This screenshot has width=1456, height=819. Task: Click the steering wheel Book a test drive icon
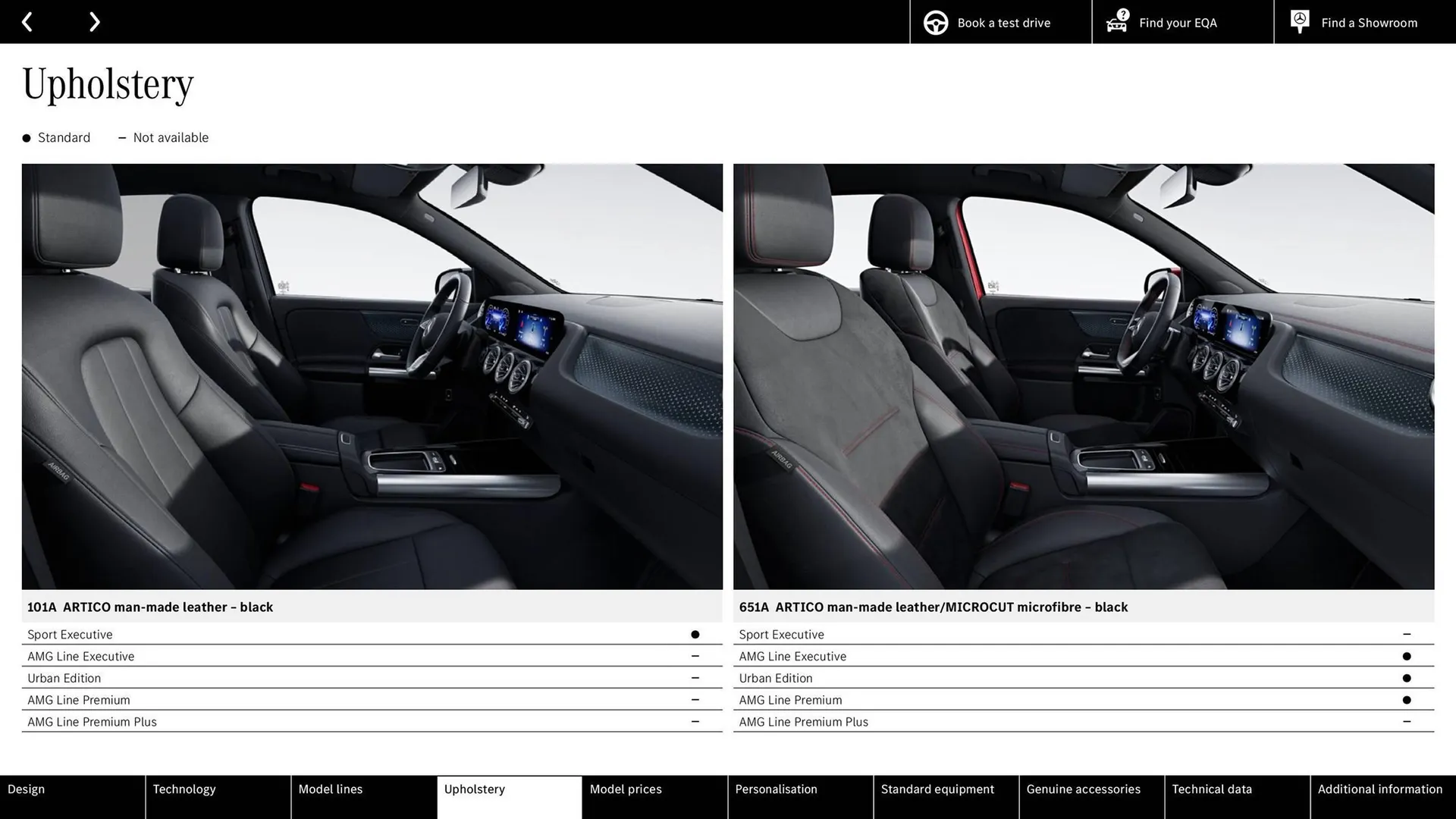coord(936,22)
